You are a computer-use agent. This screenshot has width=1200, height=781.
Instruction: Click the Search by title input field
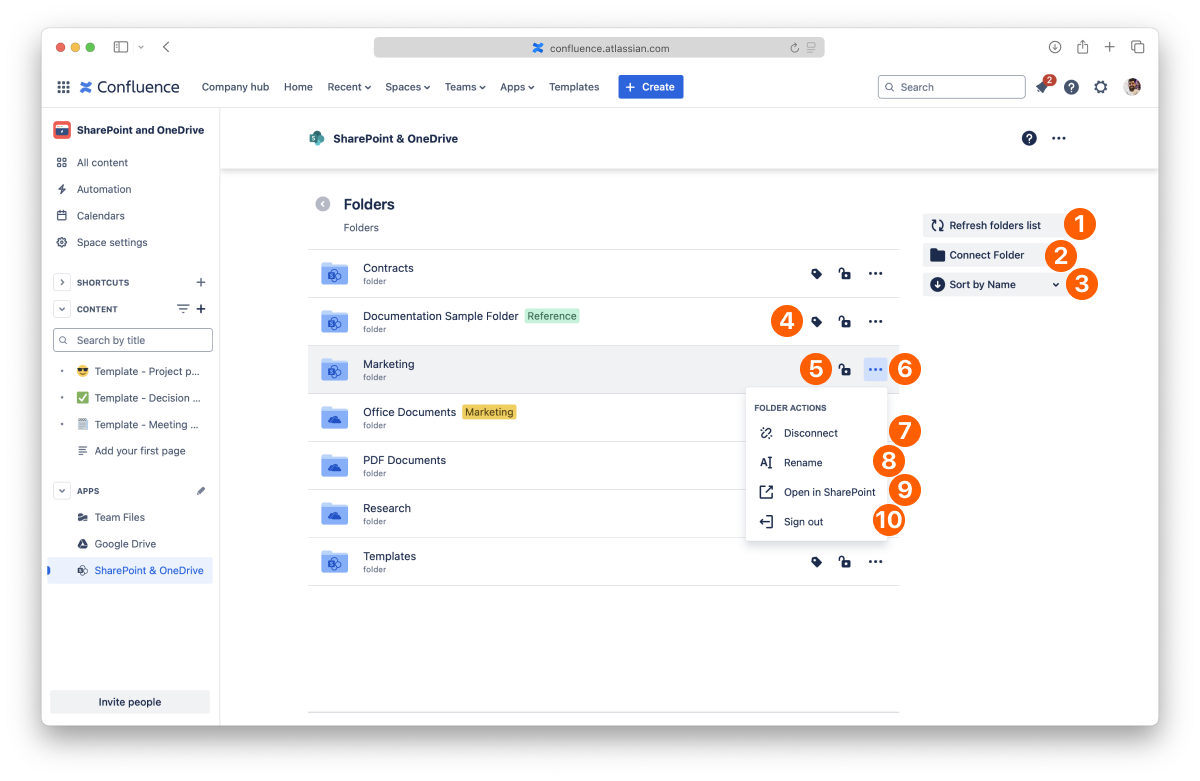pyautogui.click(x=133, y=340)
